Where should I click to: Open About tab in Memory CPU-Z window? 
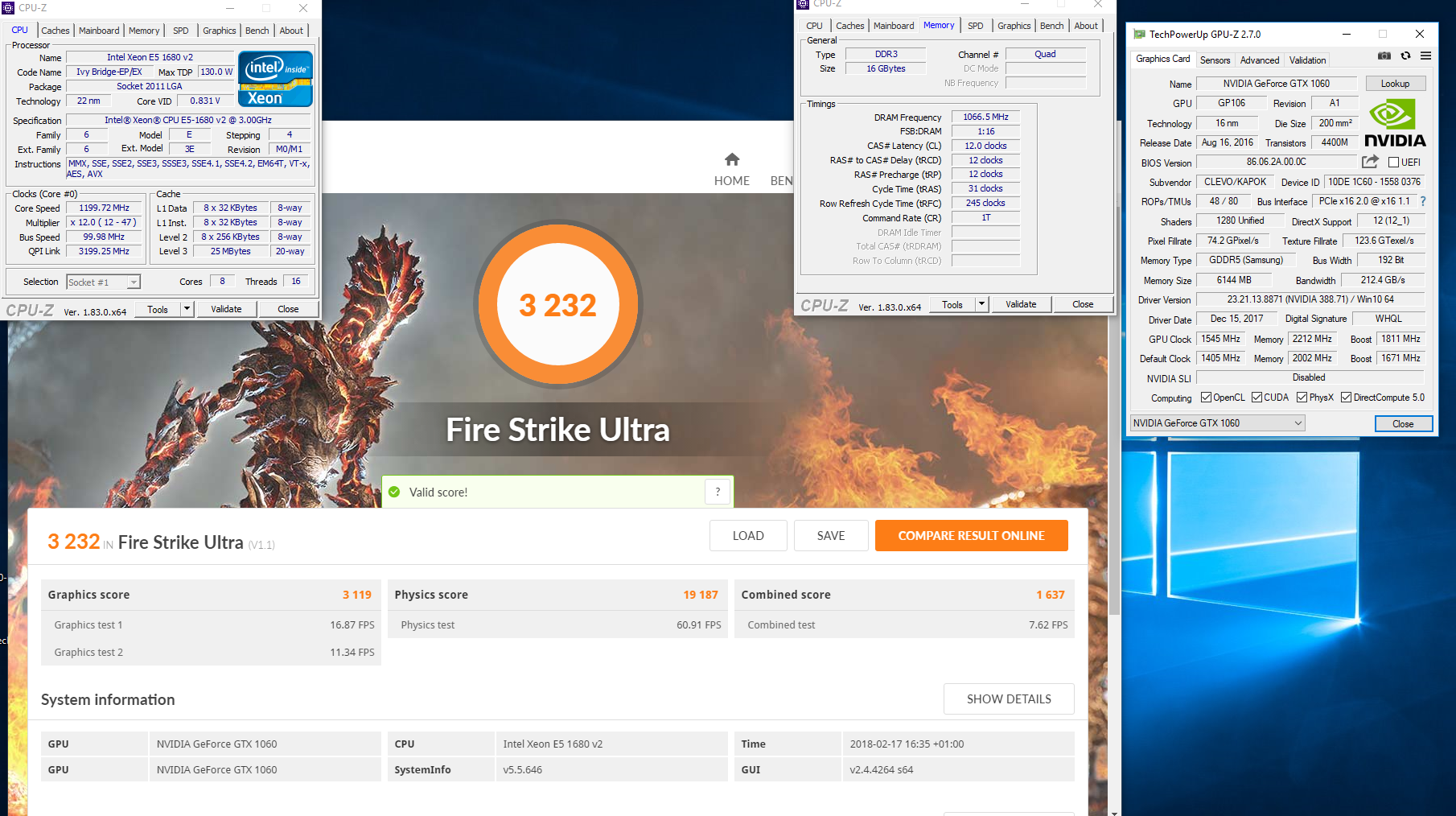coord(1086,26)
